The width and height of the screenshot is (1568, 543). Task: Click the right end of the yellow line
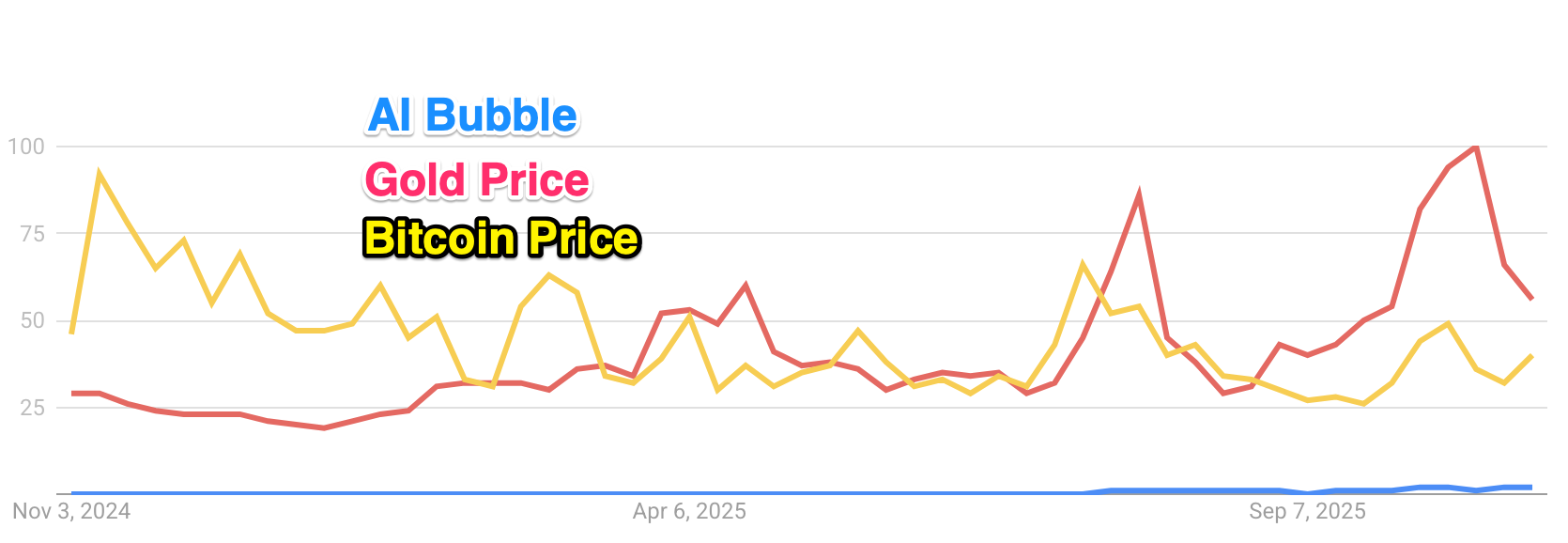pyautogui.click(x=1531, y=356)
